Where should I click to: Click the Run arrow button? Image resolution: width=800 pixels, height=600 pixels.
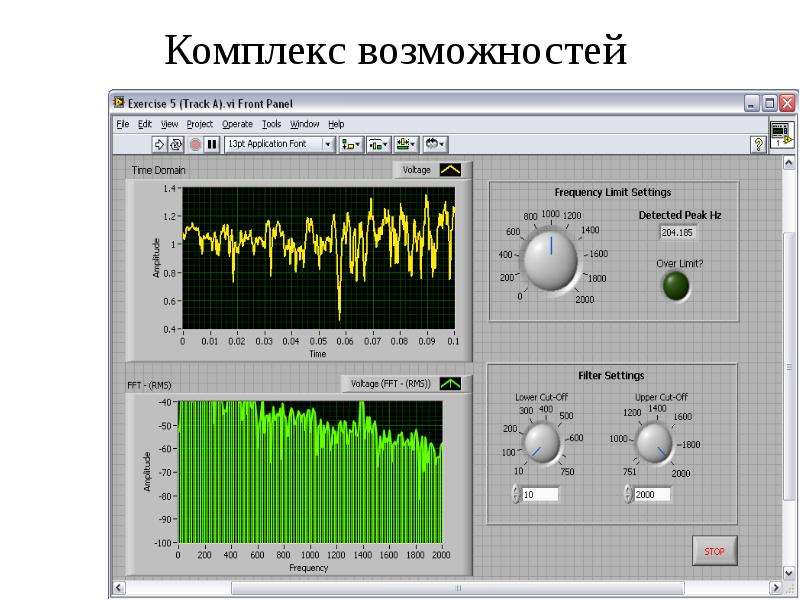159,144
